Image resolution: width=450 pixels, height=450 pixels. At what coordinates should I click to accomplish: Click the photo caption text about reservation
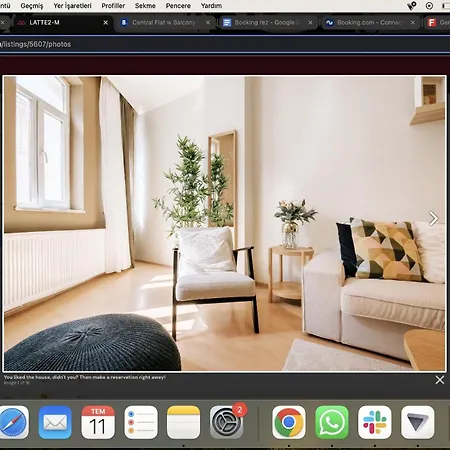pos(85,377)
